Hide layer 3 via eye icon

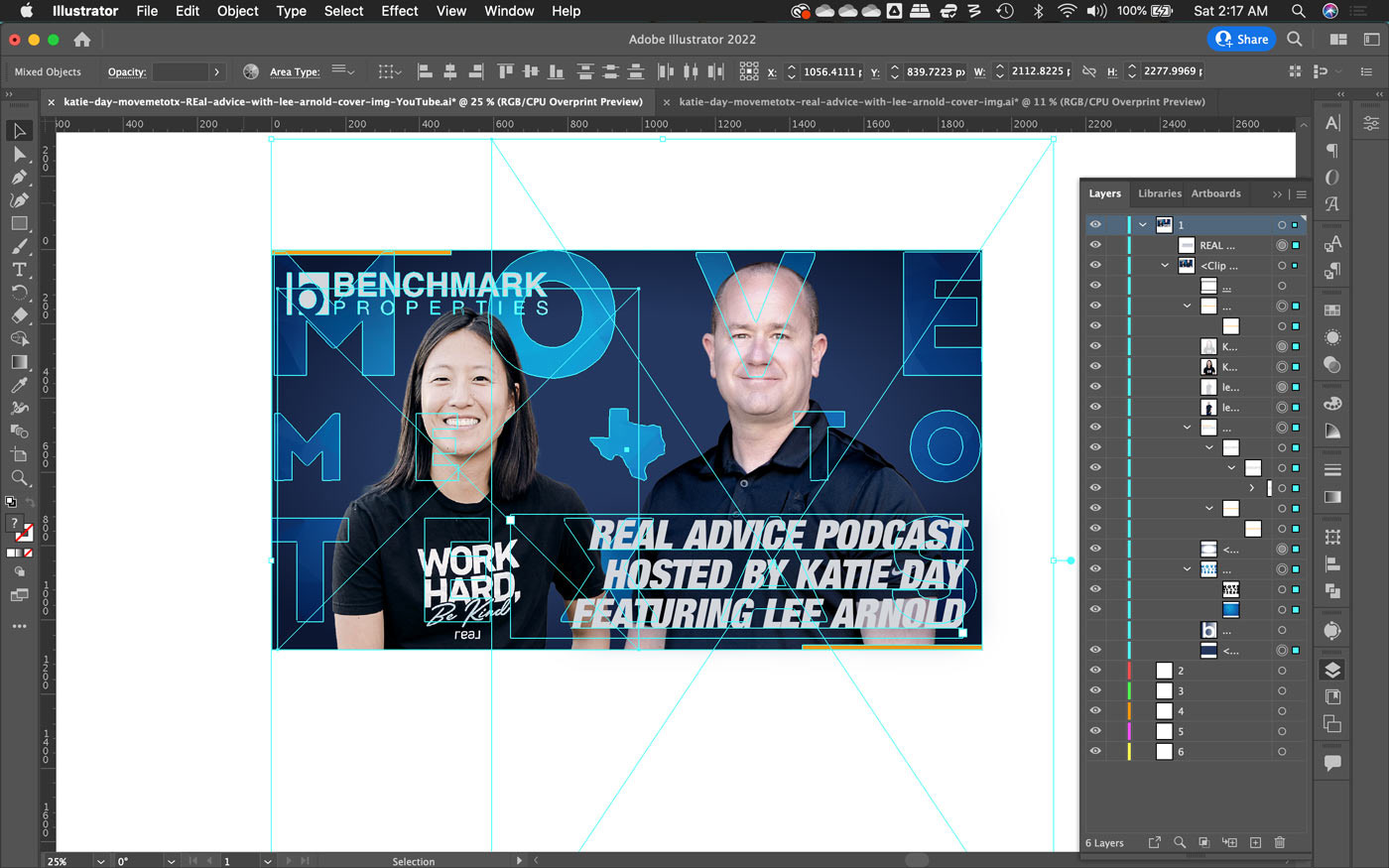(x=1095, y=690)
